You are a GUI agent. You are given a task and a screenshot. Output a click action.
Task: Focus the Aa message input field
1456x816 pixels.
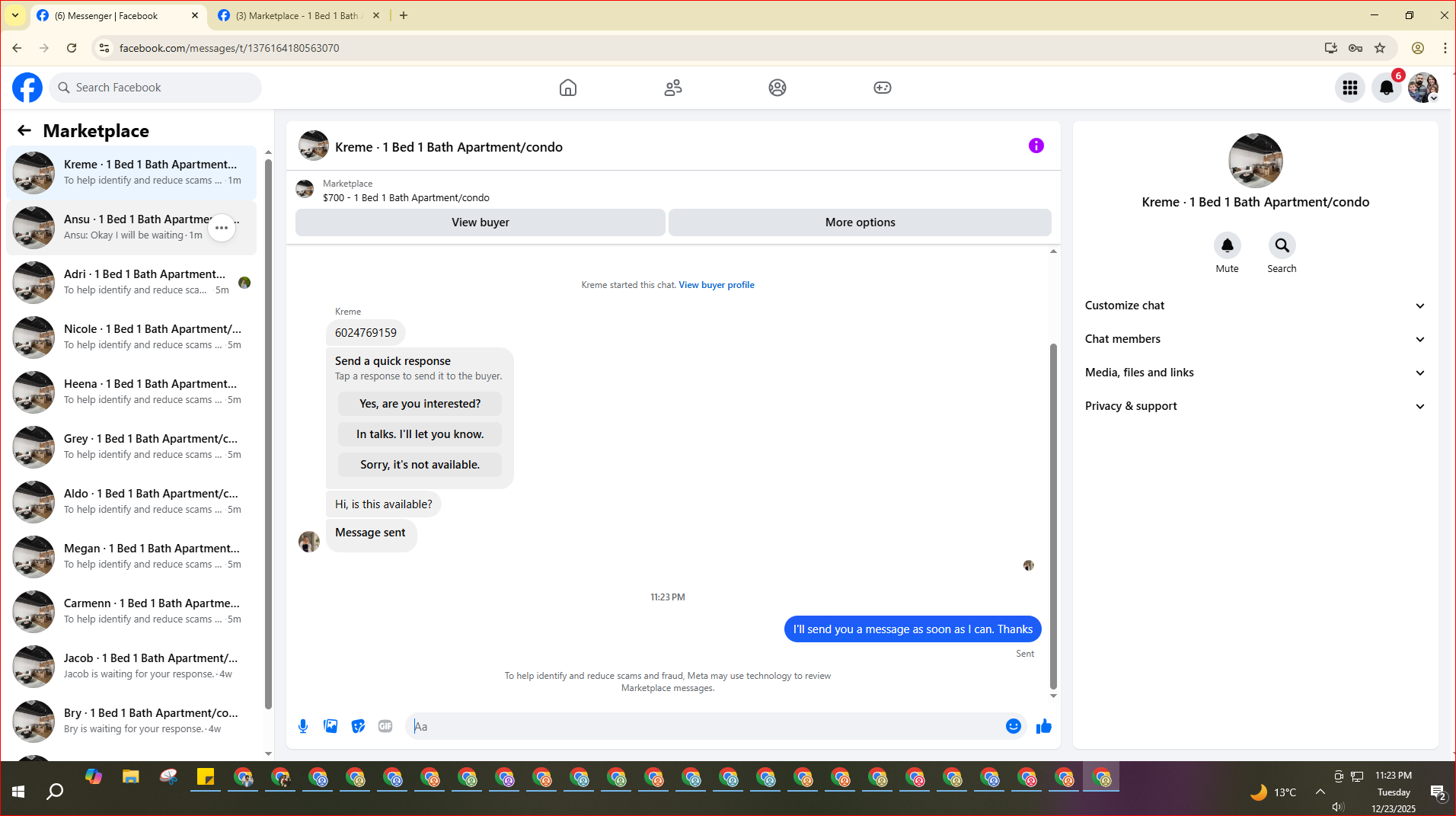coord(704,726)
